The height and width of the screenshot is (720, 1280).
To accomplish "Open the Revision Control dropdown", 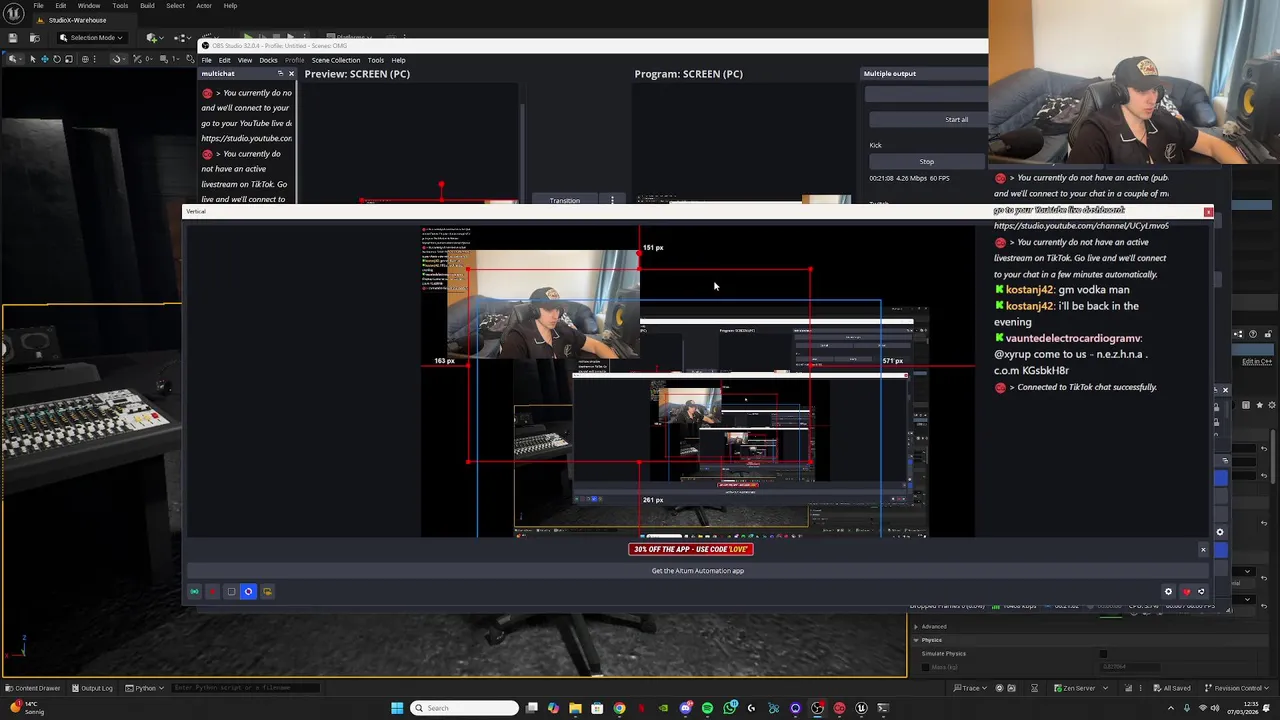I will [x=1237, y=688].
